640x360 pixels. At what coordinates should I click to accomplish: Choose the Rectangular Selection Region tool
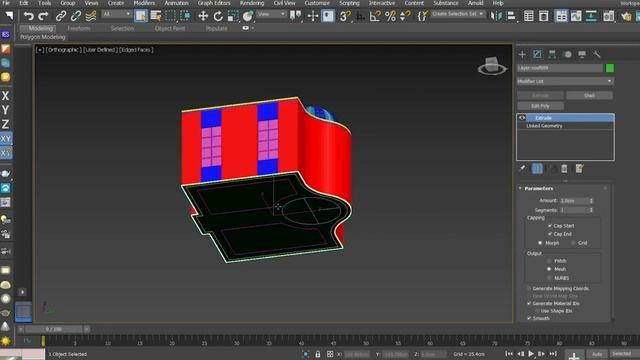pos(171,16)
